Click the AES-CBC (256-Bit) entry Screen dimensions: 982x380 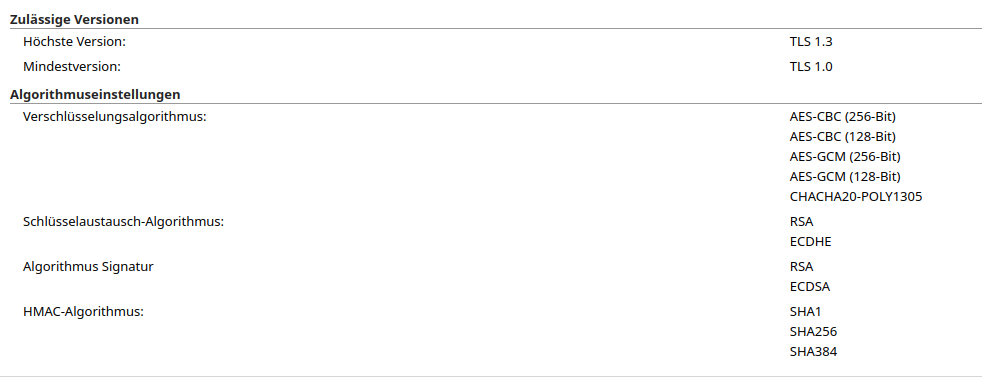[843, 116]
